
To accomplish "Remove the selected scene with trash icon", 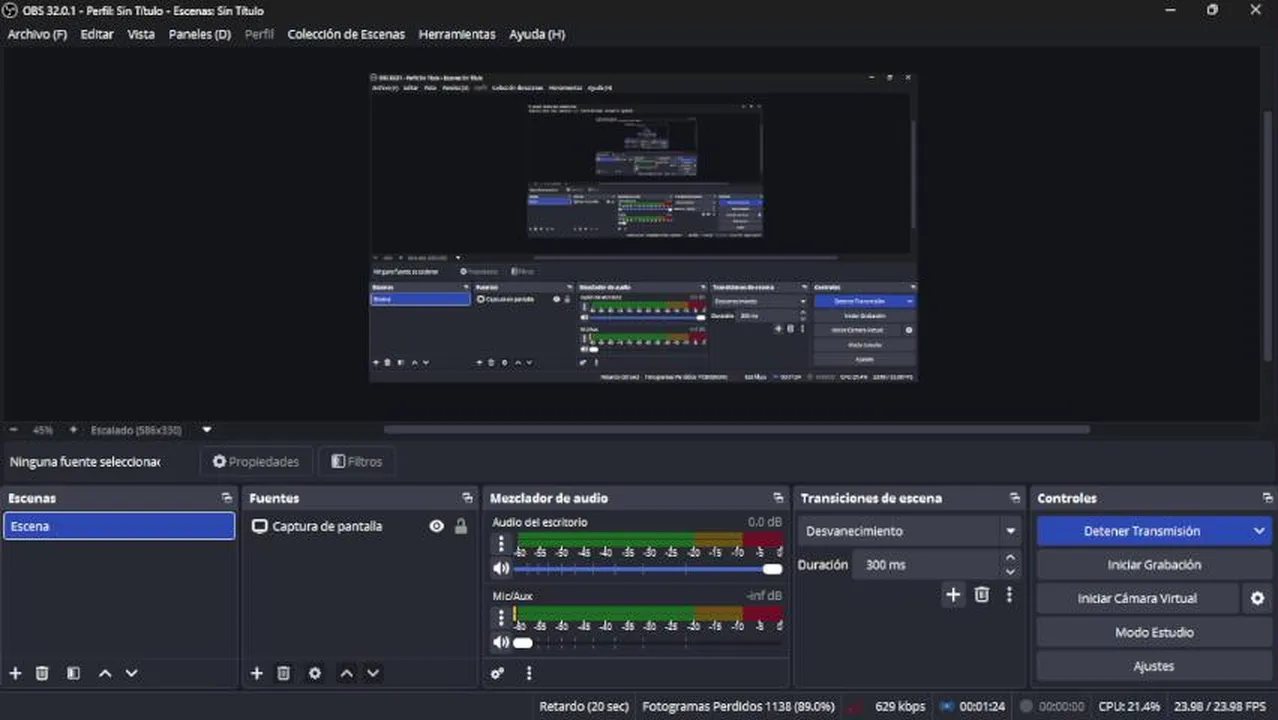I will point(42,673).
